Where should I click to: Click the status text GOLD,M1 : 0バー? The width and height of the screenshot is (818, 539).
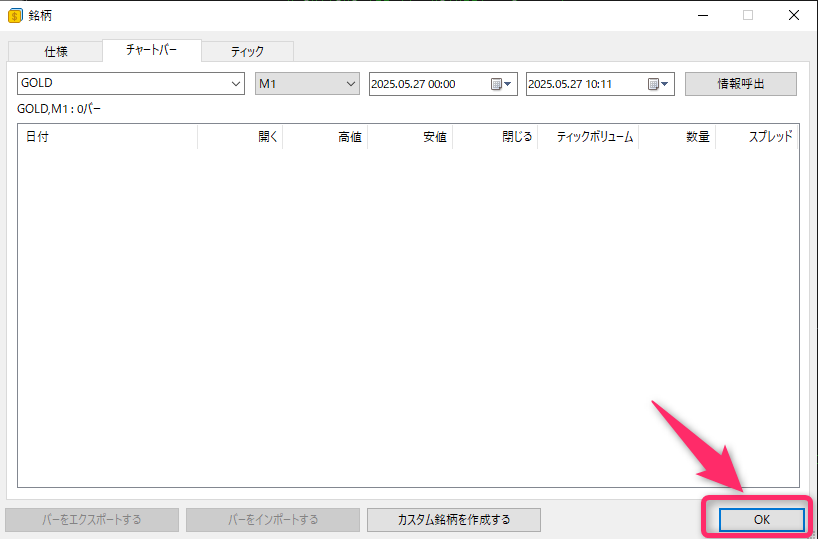pyautogui.click(x=59, y=110)
